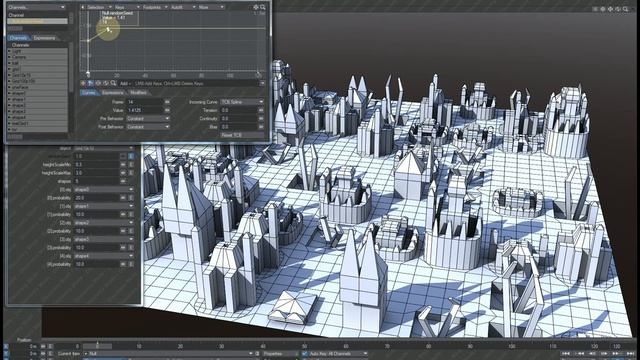Viewport: 640px width, 360px height.
Task: Open the Channels dropdown at Graph Editor top left
Action: click(37, 7)
